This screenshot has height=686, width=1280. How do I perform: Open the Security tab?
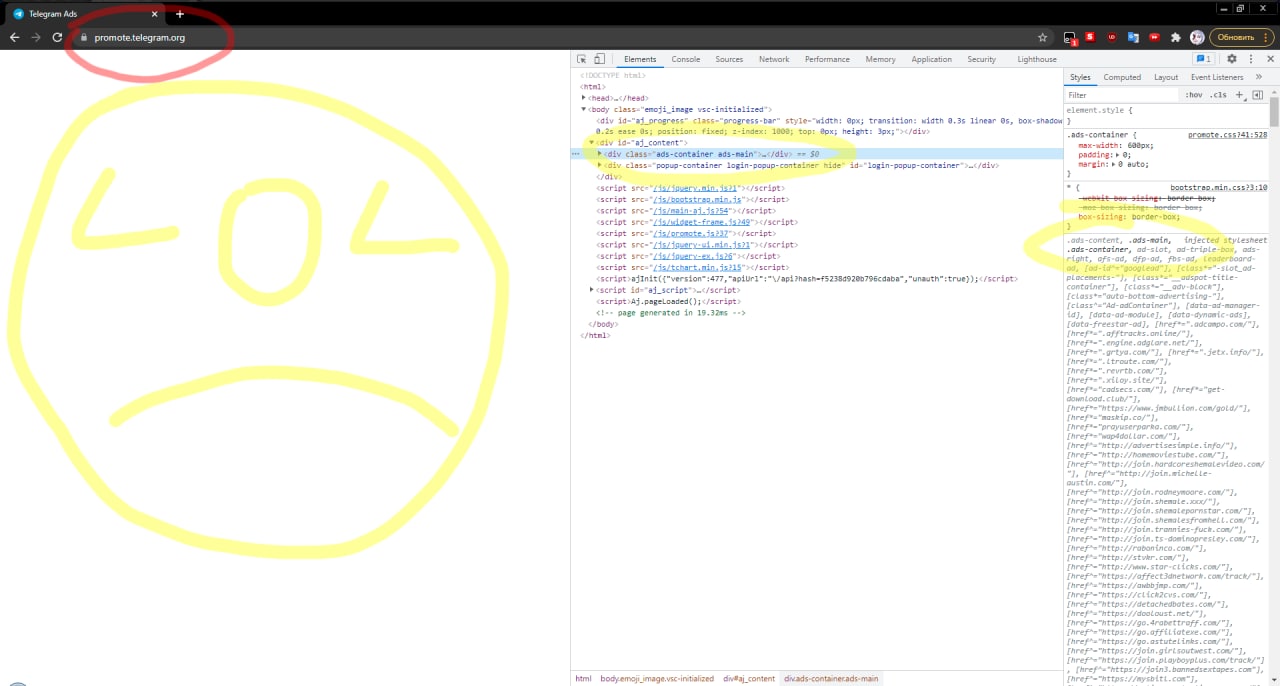pyautogui.click(x=981, y=59)
